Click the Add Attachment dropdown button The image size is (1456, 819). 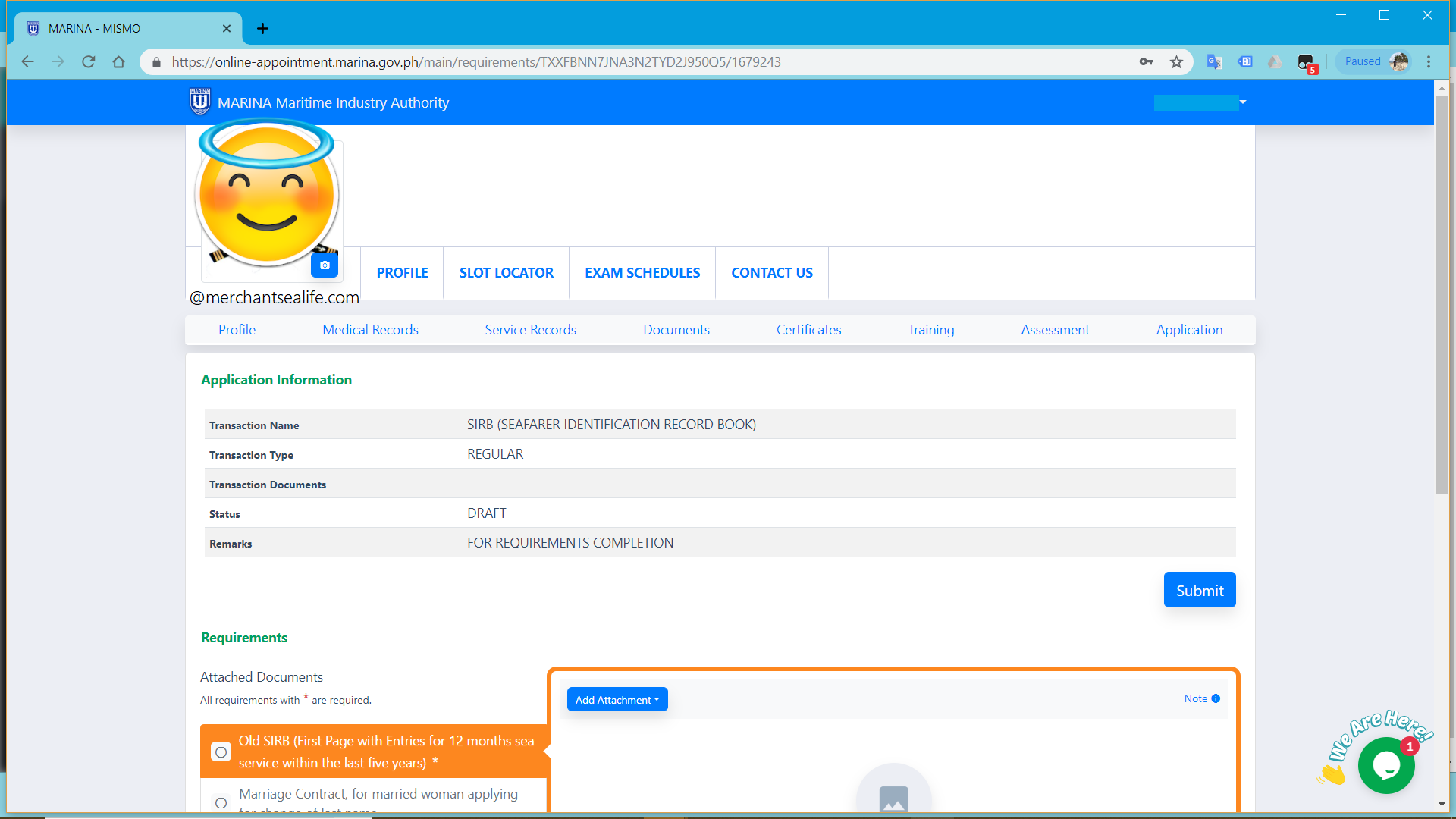pos(617,699)
